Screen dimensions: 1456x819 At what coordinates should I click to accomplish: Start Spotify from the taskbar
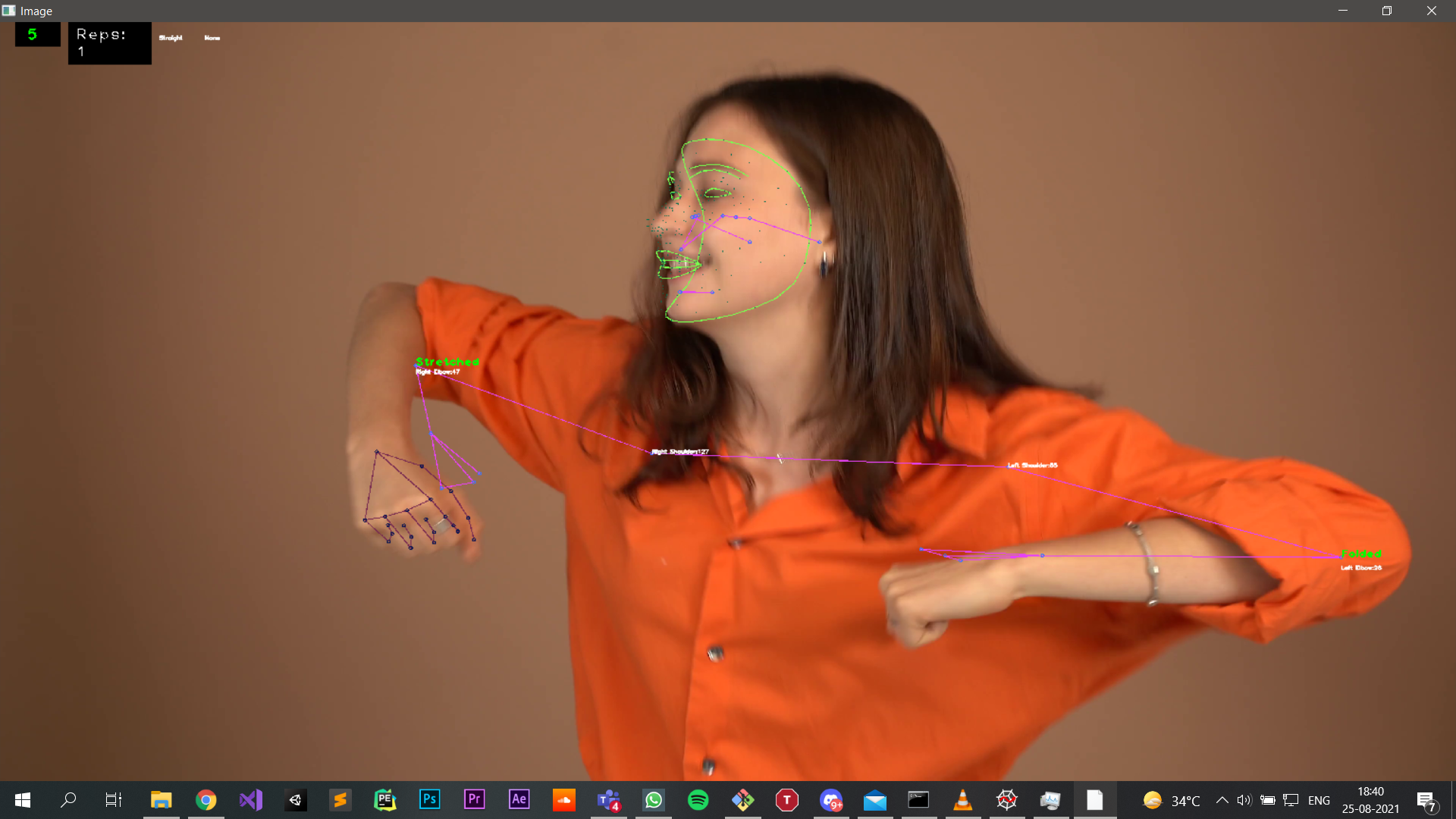click(698, 799)
